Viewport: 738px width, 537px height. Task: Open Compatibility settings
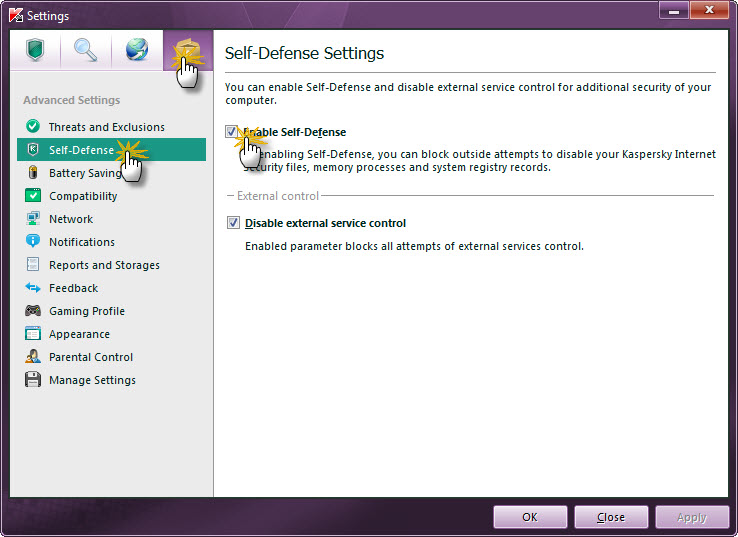[x=112, y=196]
